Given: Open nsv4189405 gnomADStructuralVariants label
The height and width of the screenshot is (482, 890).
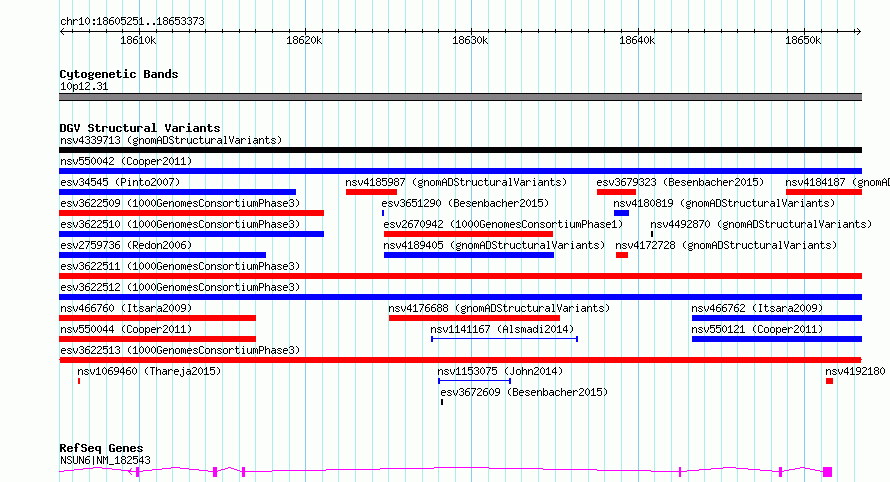Looking at the screenshot, I should [x=494, y=245].
